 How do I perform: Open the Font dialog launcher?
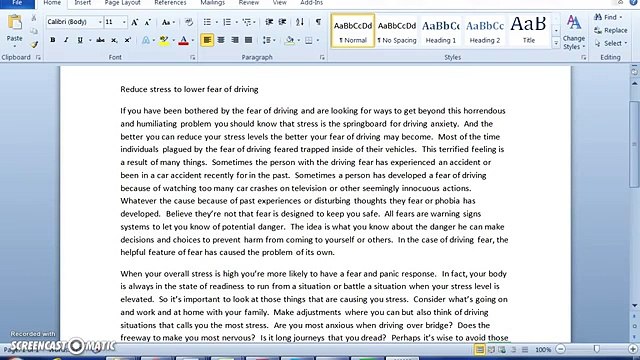(193, 58)
